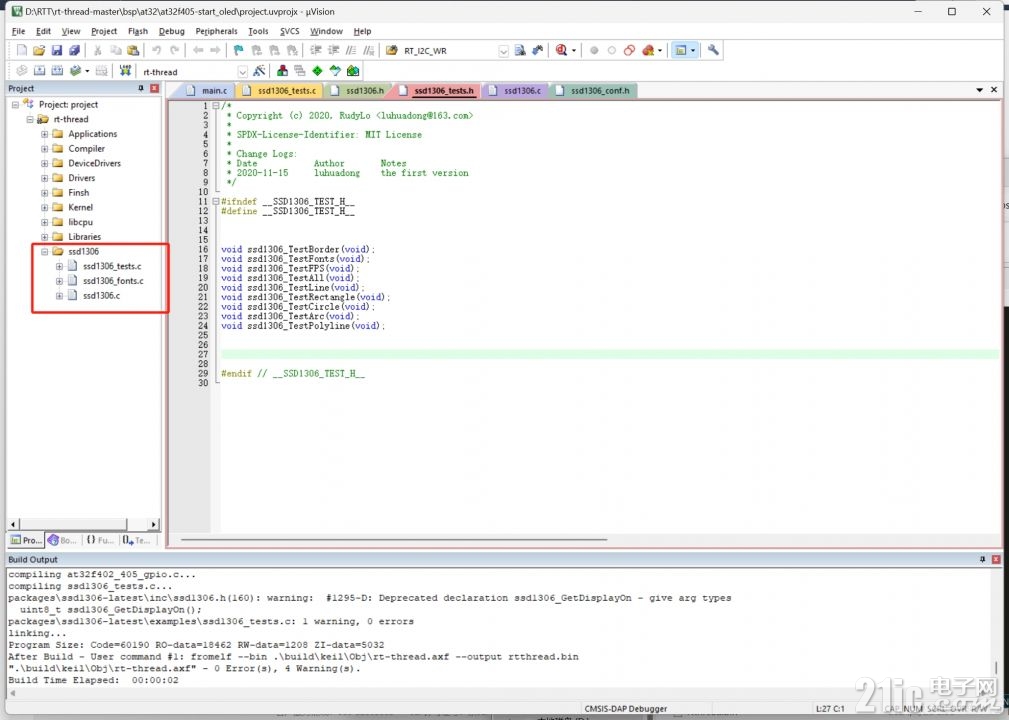The width and height of the screenshot is (1009, 720).
Task: Collapse the rt-thread target node
Action: tap(30, 119)
